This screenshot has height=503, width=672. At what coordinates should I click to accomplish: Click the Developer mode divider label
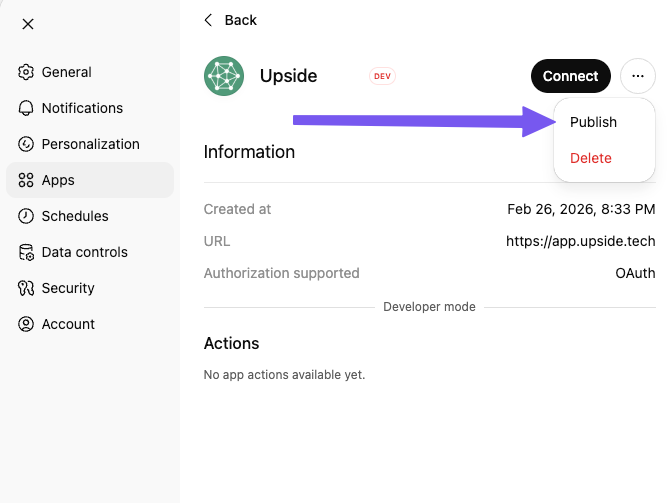[x=429, y=307]
